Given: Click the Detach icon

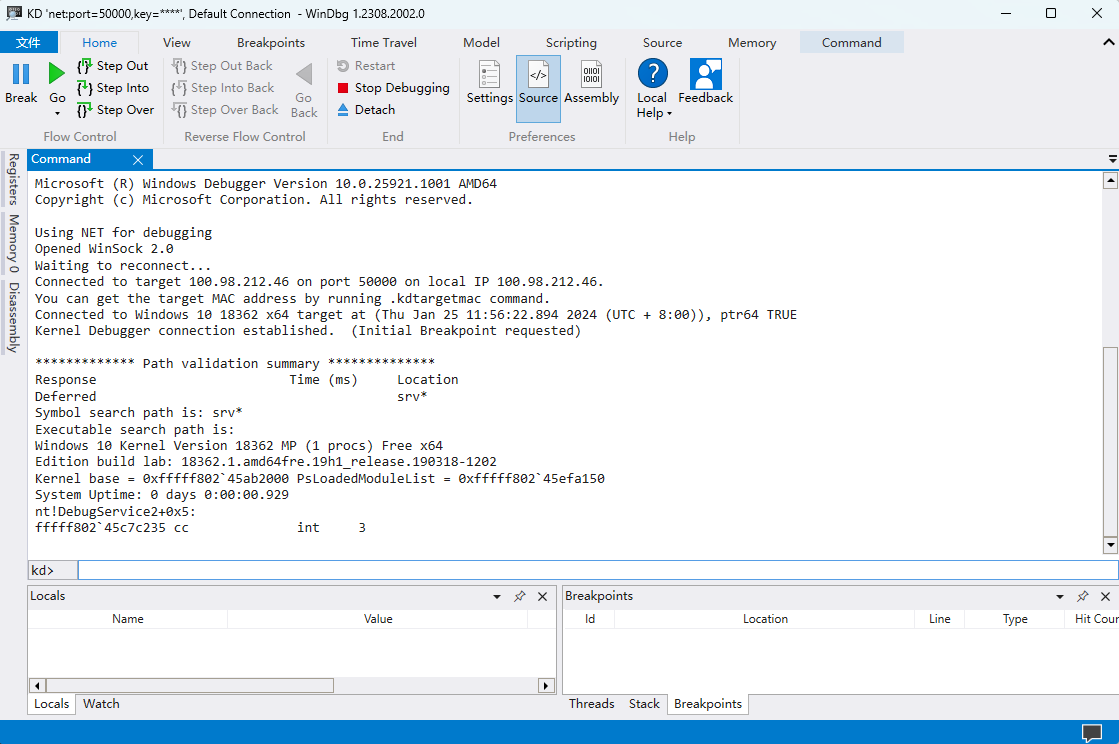Looking at the screenshot, I should click(343, 110).
